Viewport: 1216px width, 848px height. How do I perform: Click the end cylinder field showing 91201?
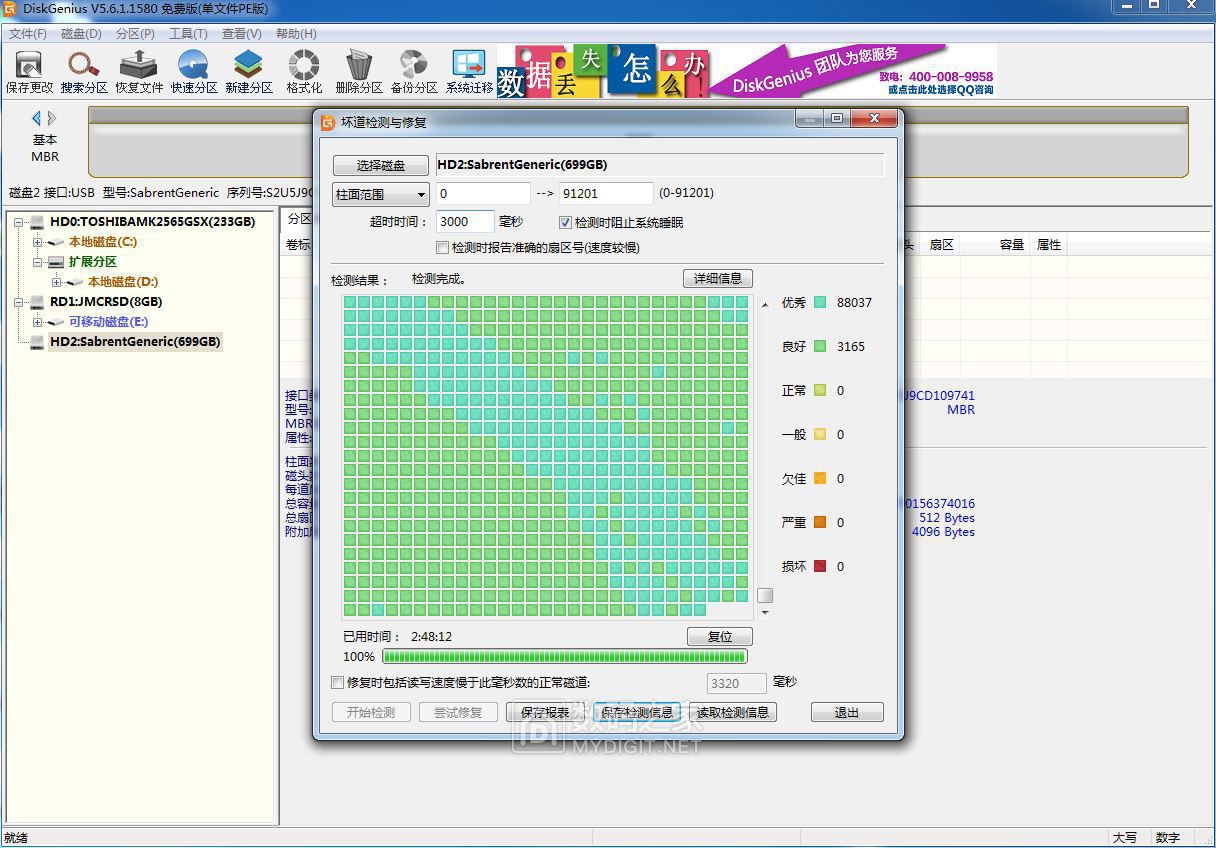coord(606,194)
